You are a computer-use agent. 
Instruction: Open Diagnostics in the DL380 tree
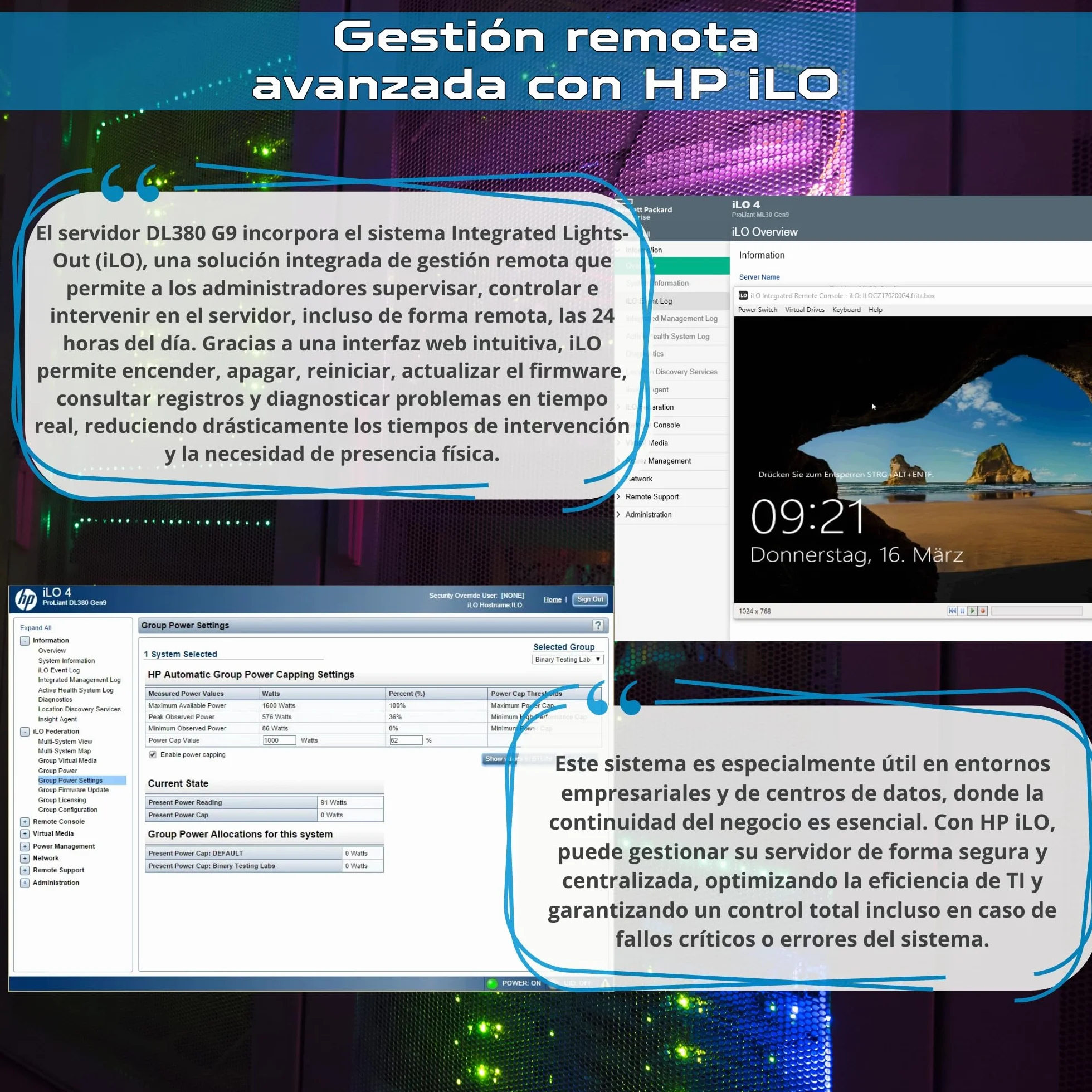click(x=55, y=700)
